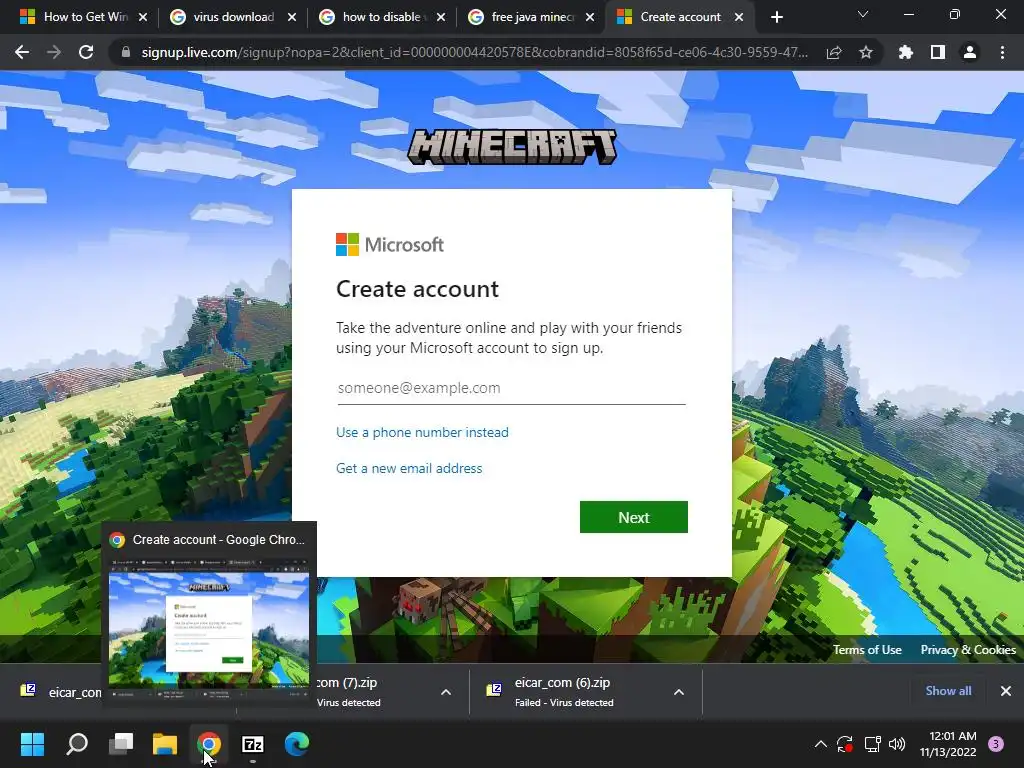Click the green Next button

pos(633,517)
